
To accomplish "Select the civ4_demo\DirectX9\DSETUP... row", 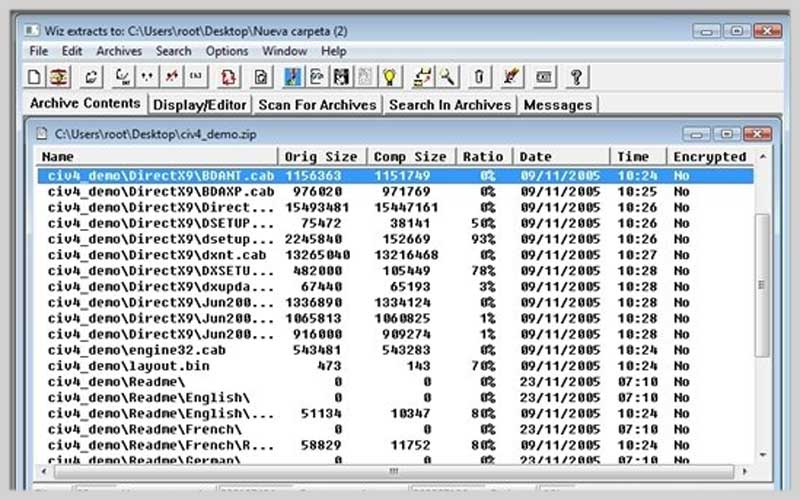I will click(x=395, y=223).
